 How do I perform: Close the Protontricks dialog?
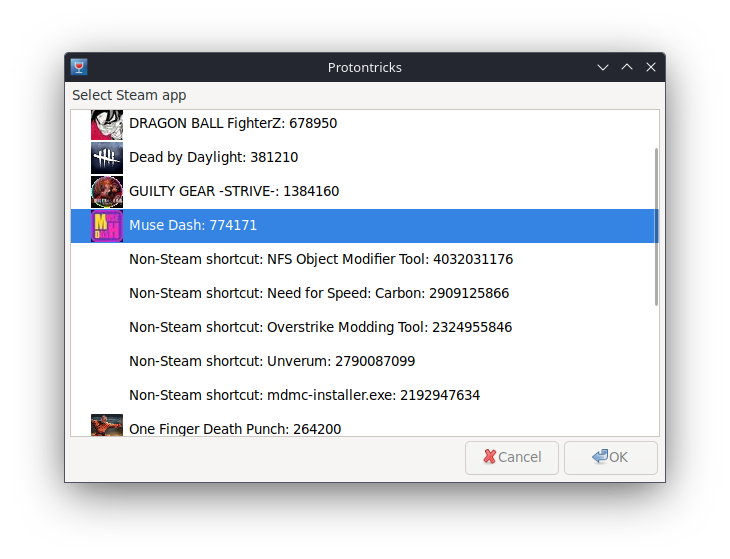[x=651, y=67]
